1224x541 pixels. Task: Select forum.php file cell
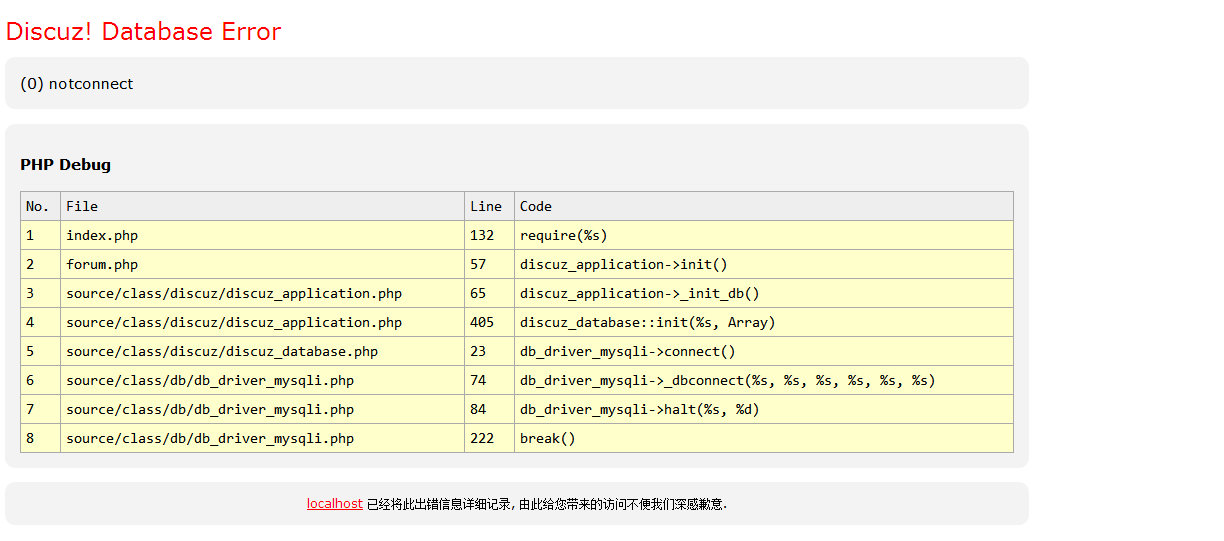point(262,264)
